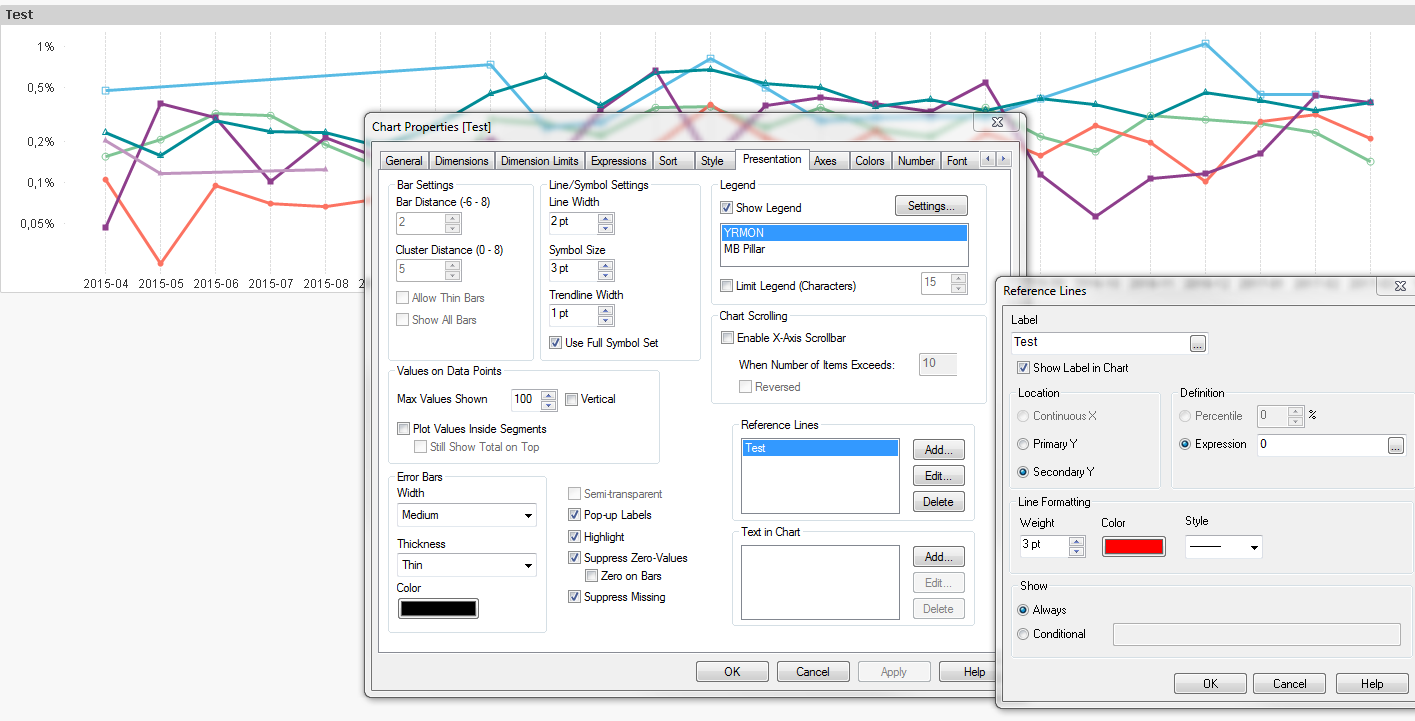Change the red reference line color swatch
1415x721 pixels.
[x=1134, y=547]
